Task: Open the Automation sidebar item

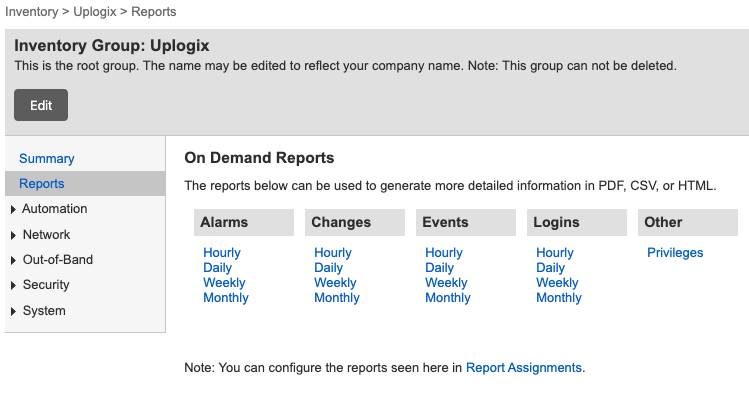Action: (x=54, y=209)
